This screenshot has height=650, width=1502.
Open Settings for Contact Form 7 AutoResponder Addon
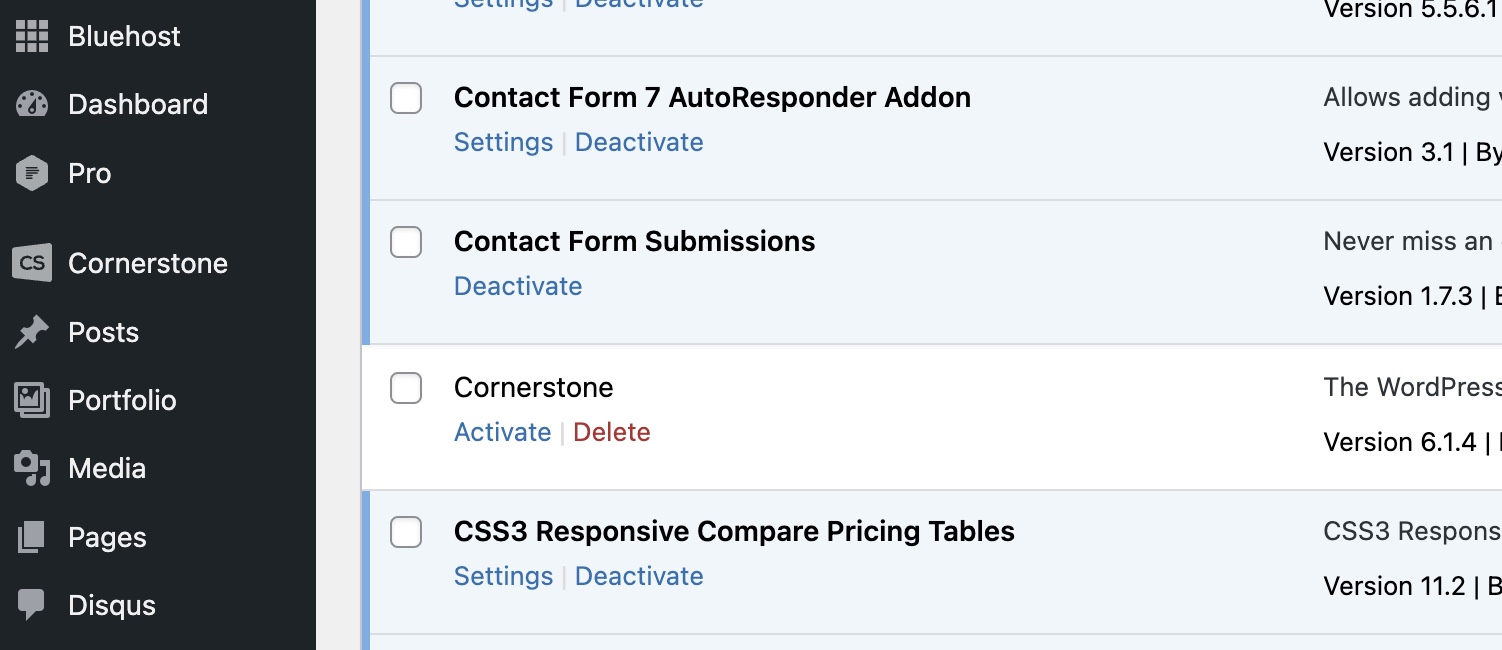tap(503, 142)
